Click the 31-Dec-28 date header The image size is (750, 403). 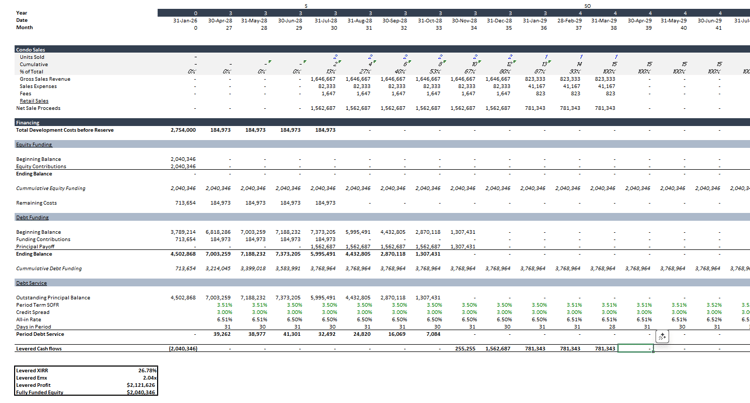pos(499,21)
